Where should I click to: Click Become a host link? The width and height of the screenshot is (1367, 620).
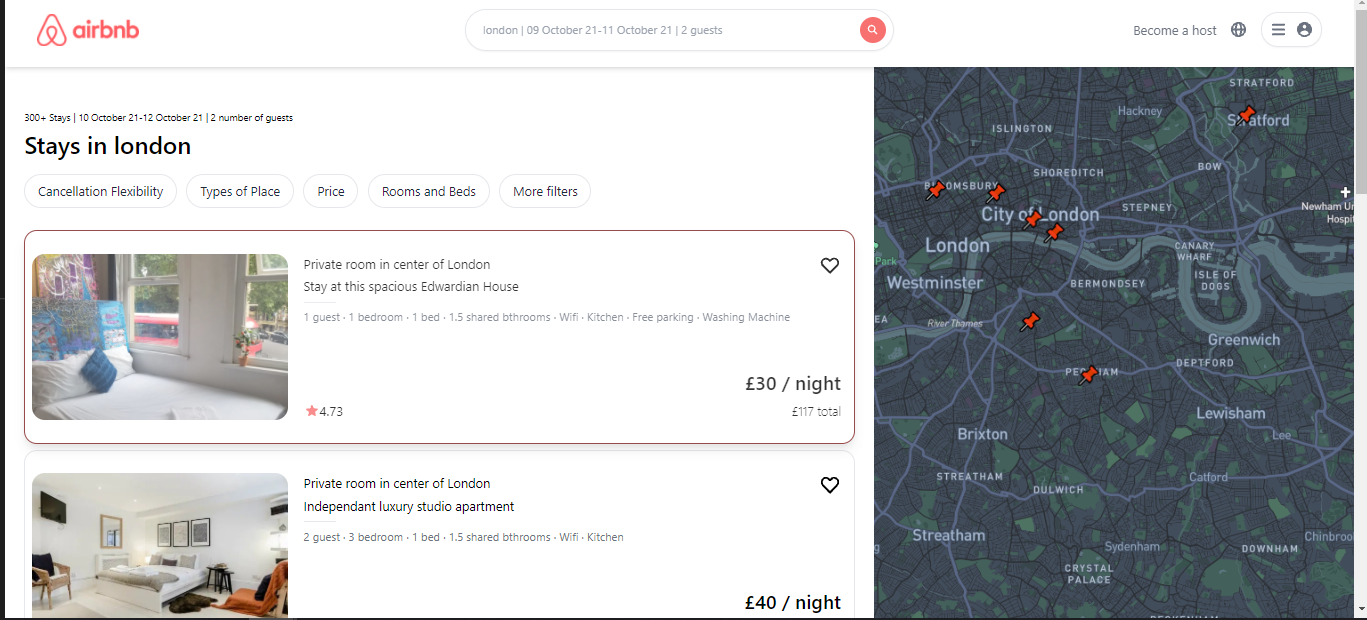click(1174, 31)
